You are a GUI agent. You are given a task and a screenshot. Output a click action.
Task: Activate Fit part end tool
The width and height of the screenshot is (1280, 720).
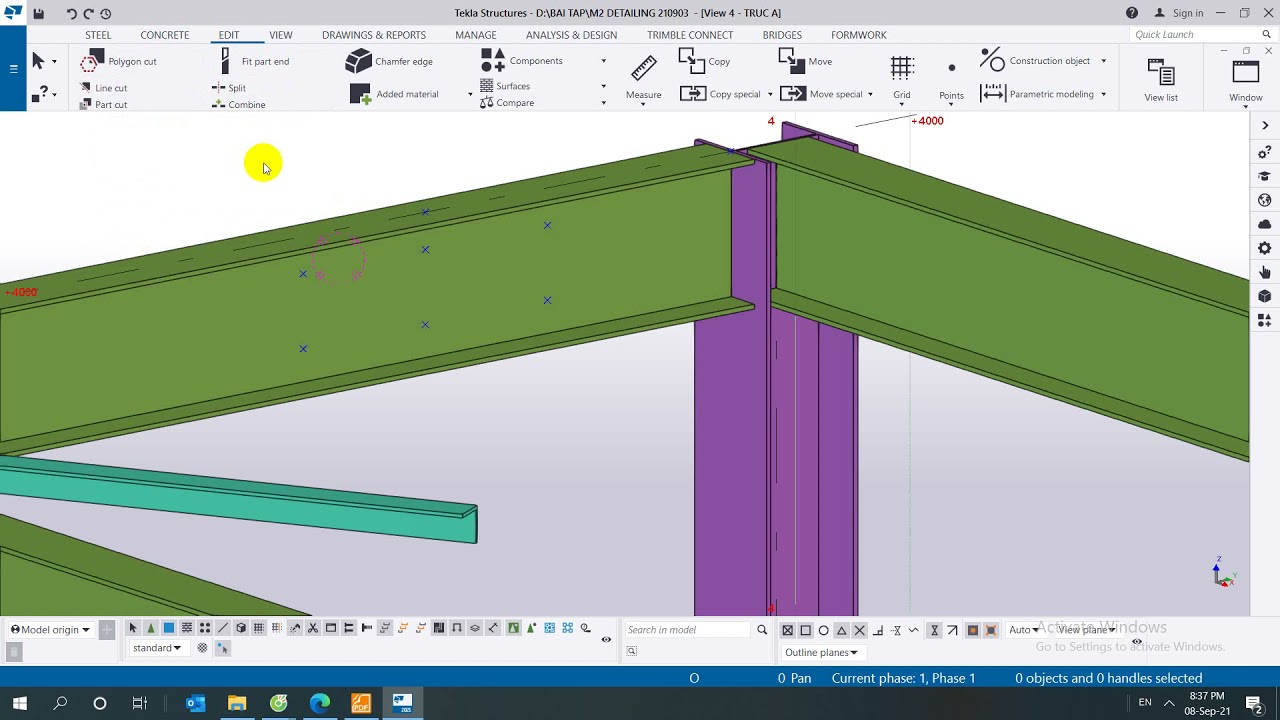(x=253, y=61)
